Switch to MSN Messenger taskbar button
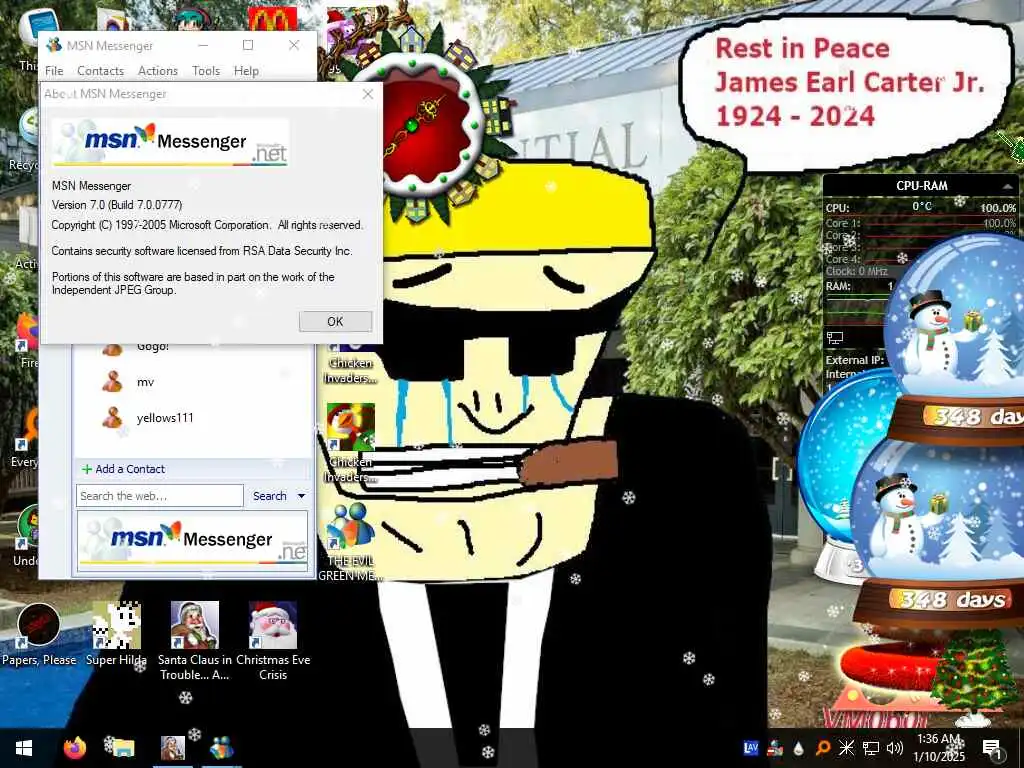This screenshot has height=768, width=1024. 222,748
